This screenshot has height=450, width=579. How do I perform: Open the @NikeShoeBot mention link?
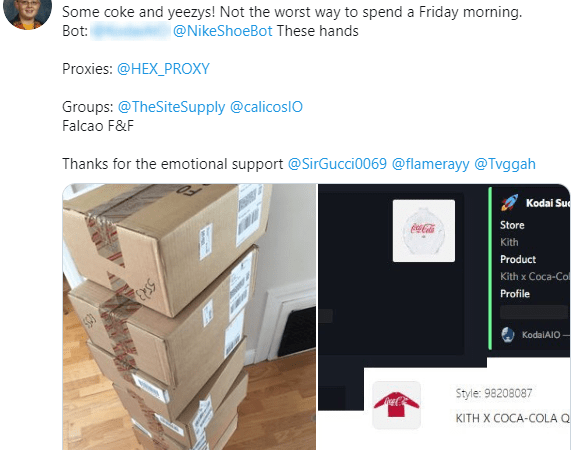click(223, 31)
